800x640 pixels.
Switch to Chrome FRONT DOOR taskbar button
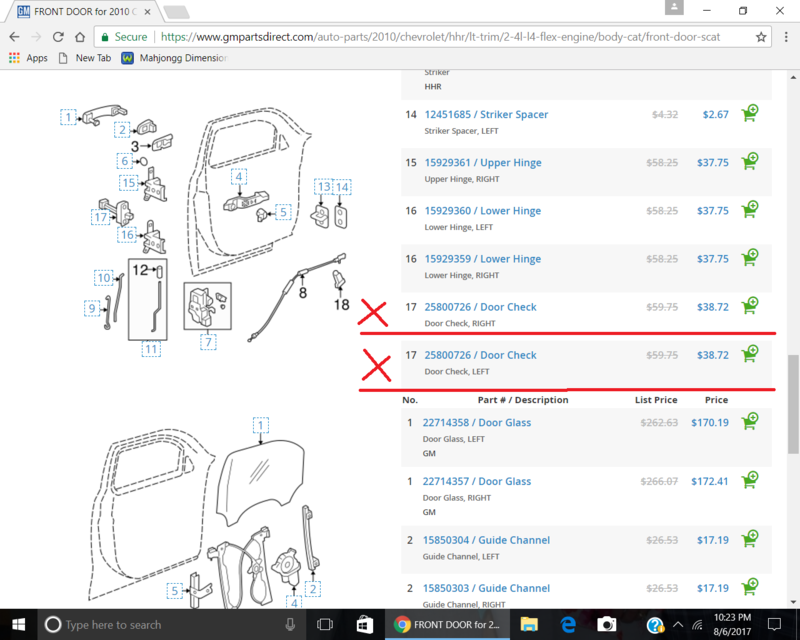pyautogui.click(x=447, y=624)
